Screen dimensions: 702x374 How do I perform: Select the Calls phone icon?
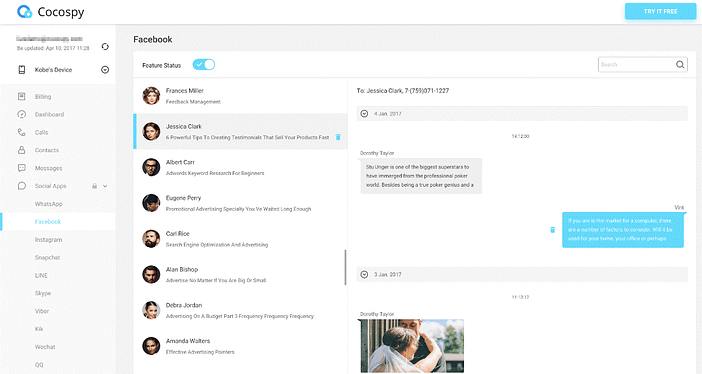21,132
